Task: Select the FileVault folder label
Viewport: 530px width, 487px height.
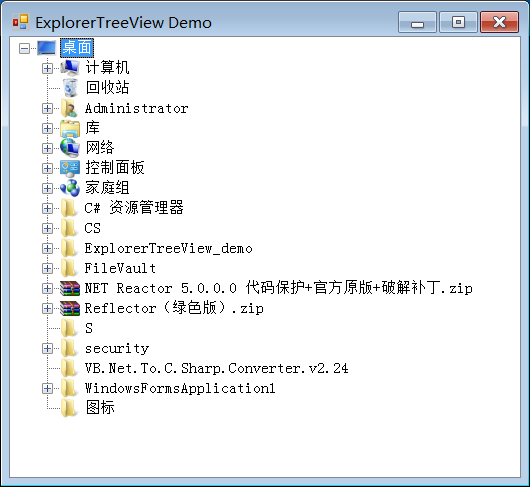Action: coord(120,268)
